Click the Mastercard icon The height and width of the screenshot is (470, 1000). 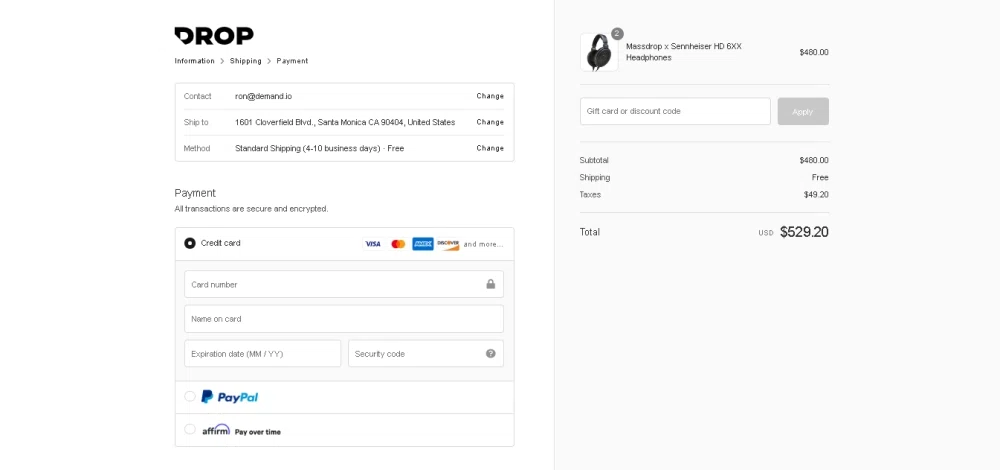pos(398,244)
